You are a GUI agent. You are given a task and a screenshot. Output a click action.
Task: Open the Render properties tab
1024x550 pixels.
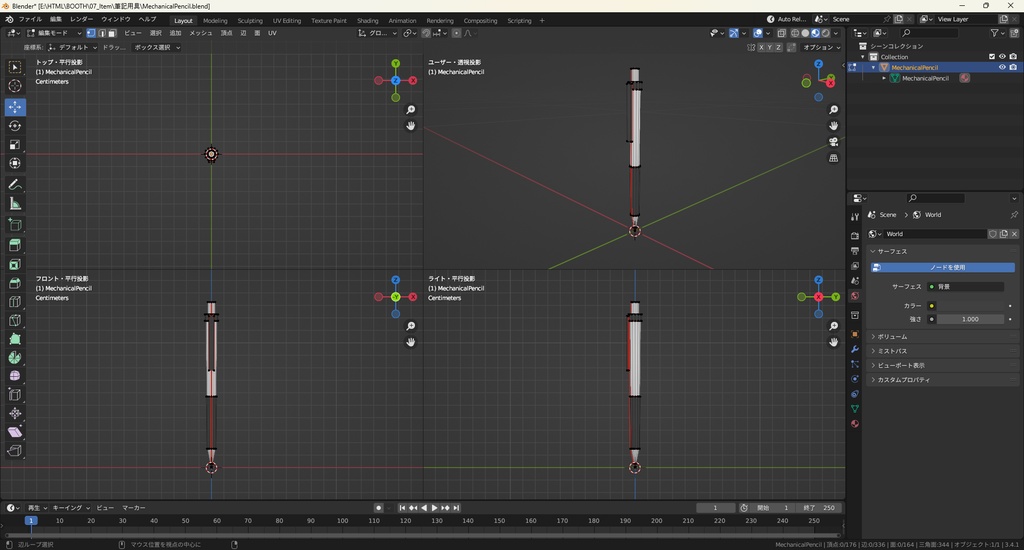pos(855,235)
